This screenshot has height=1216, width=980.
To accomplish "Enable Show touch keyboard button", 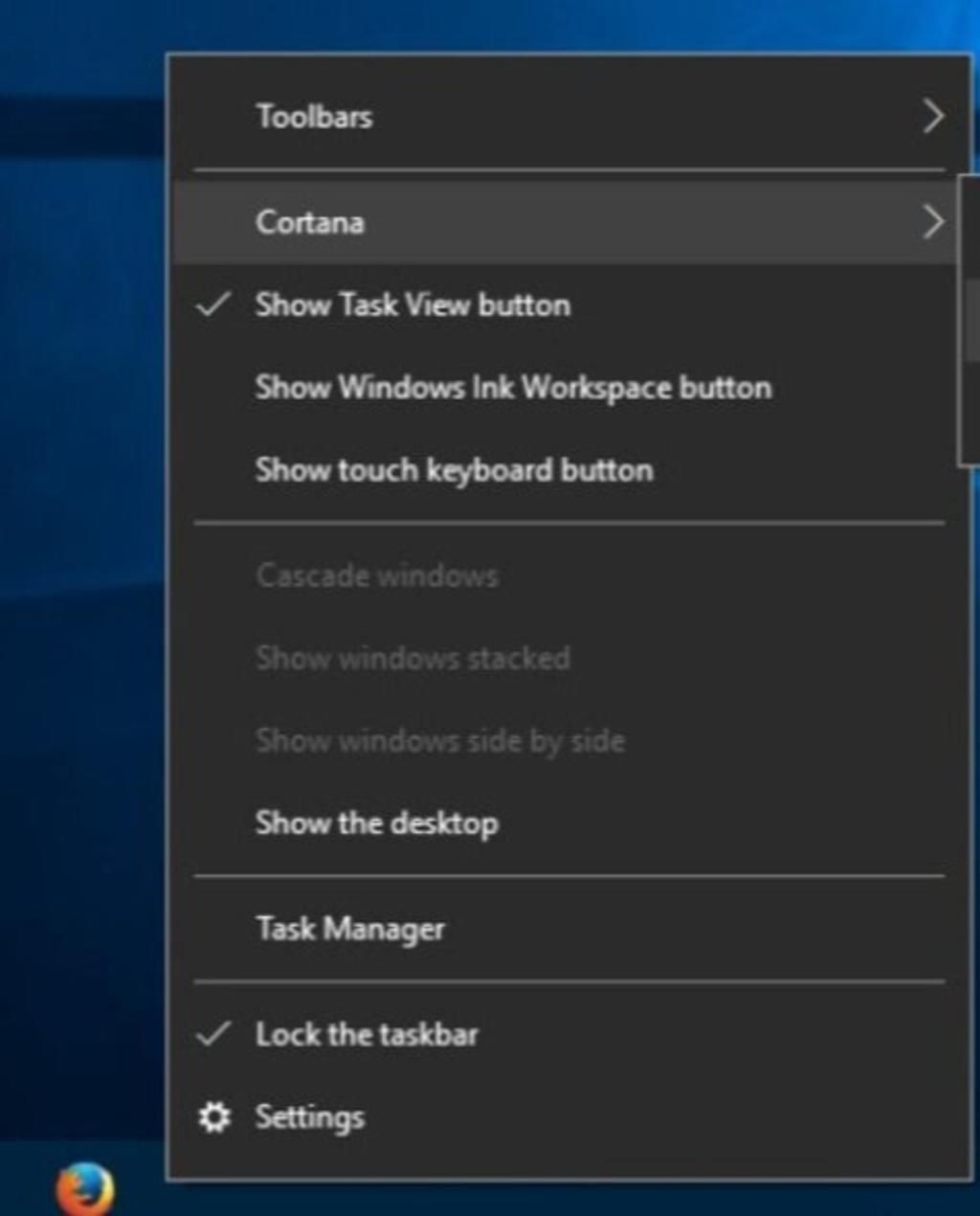I will point(454,470).
